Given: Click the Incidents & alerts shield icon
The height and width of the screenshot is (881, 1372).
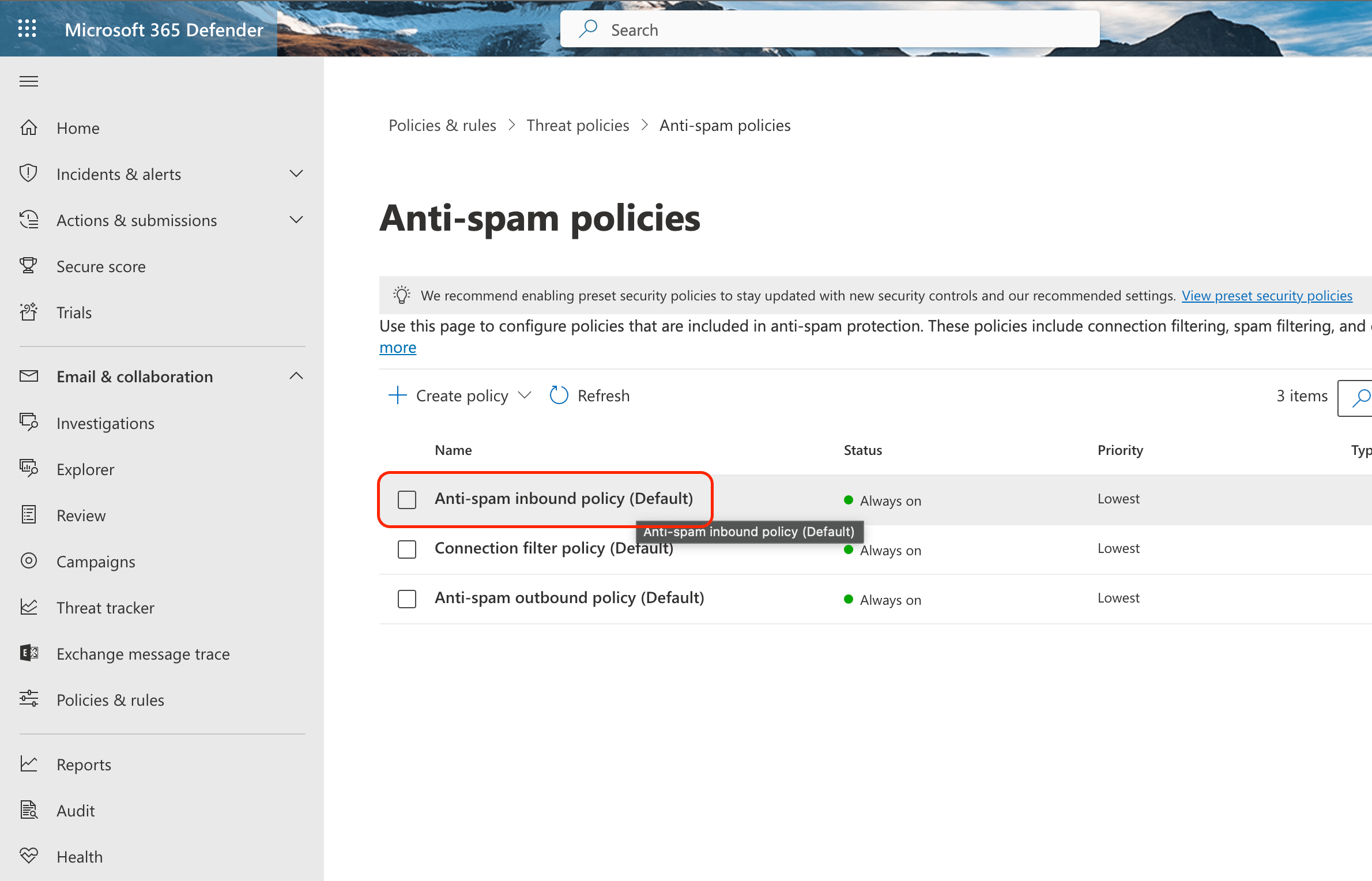Looking at the screenshot, I should pyautogui.click(x=29, y=174).
